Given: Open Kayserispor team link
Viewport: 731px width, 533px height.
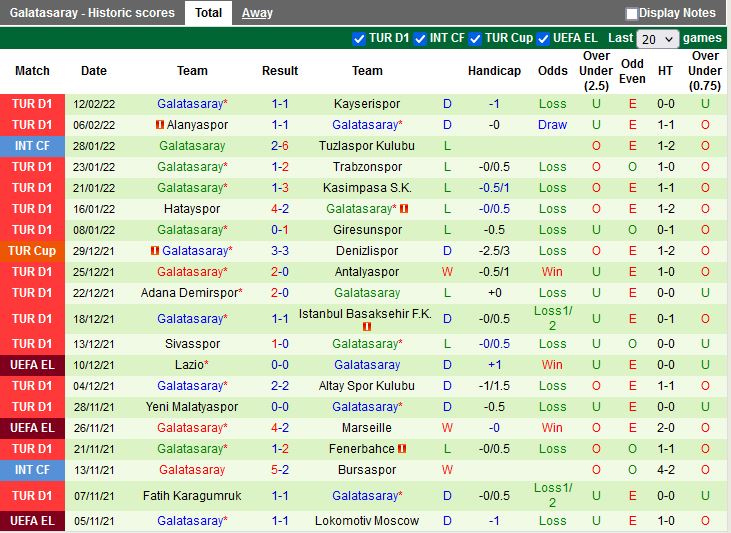Looking at the screenshot, I should pos(367,104).
